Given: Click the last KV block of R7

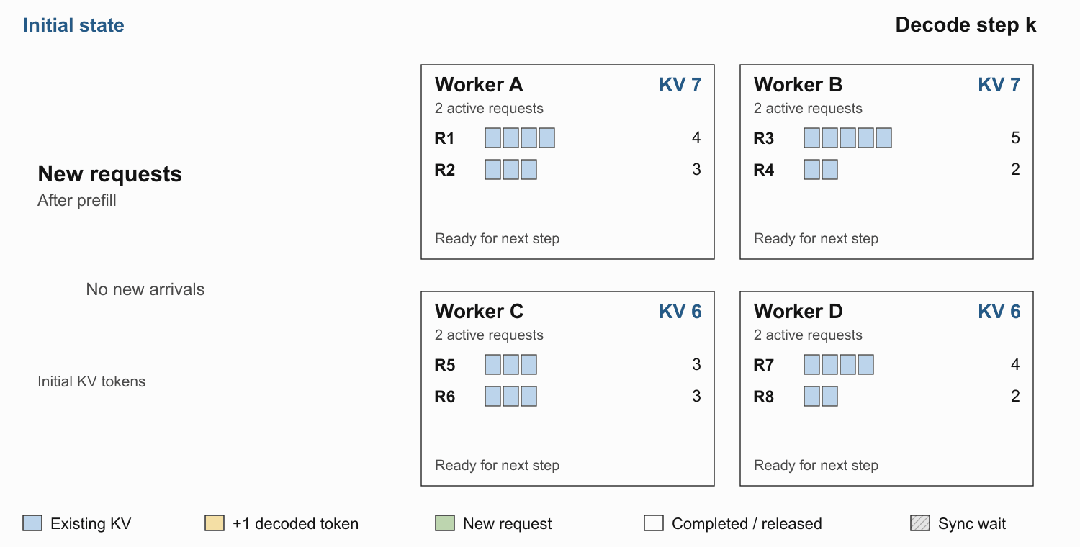Looking at the screenshot, I should 866,364.
